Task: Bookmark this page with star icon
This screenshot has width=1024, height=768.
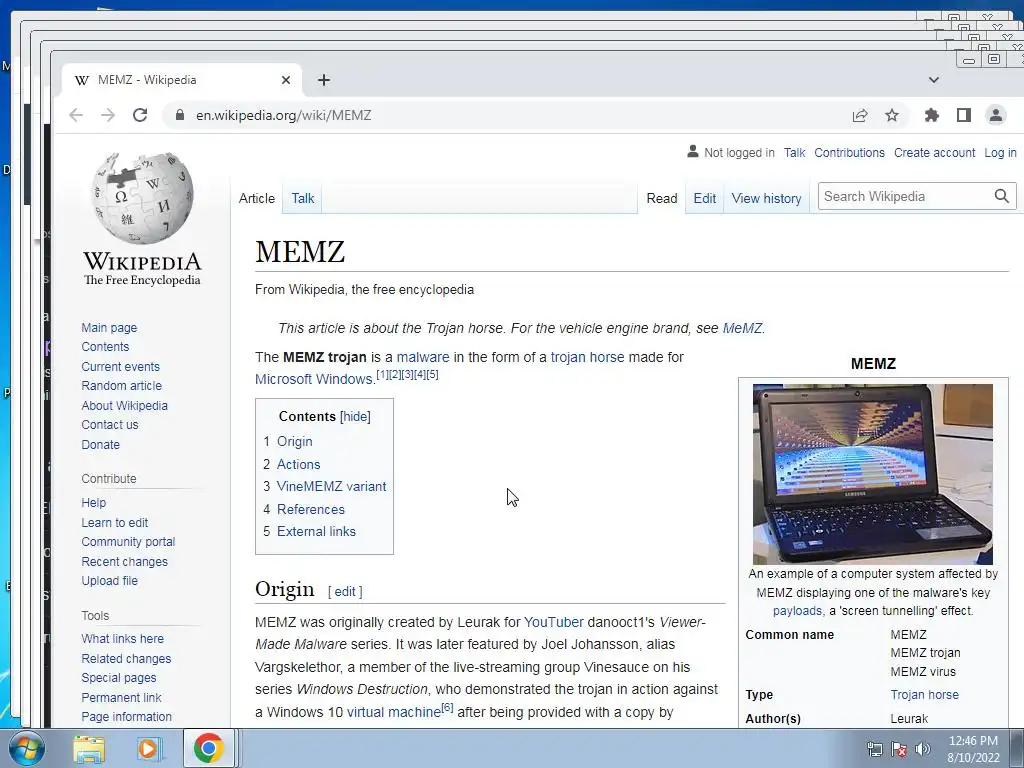Action: [892, 116]
